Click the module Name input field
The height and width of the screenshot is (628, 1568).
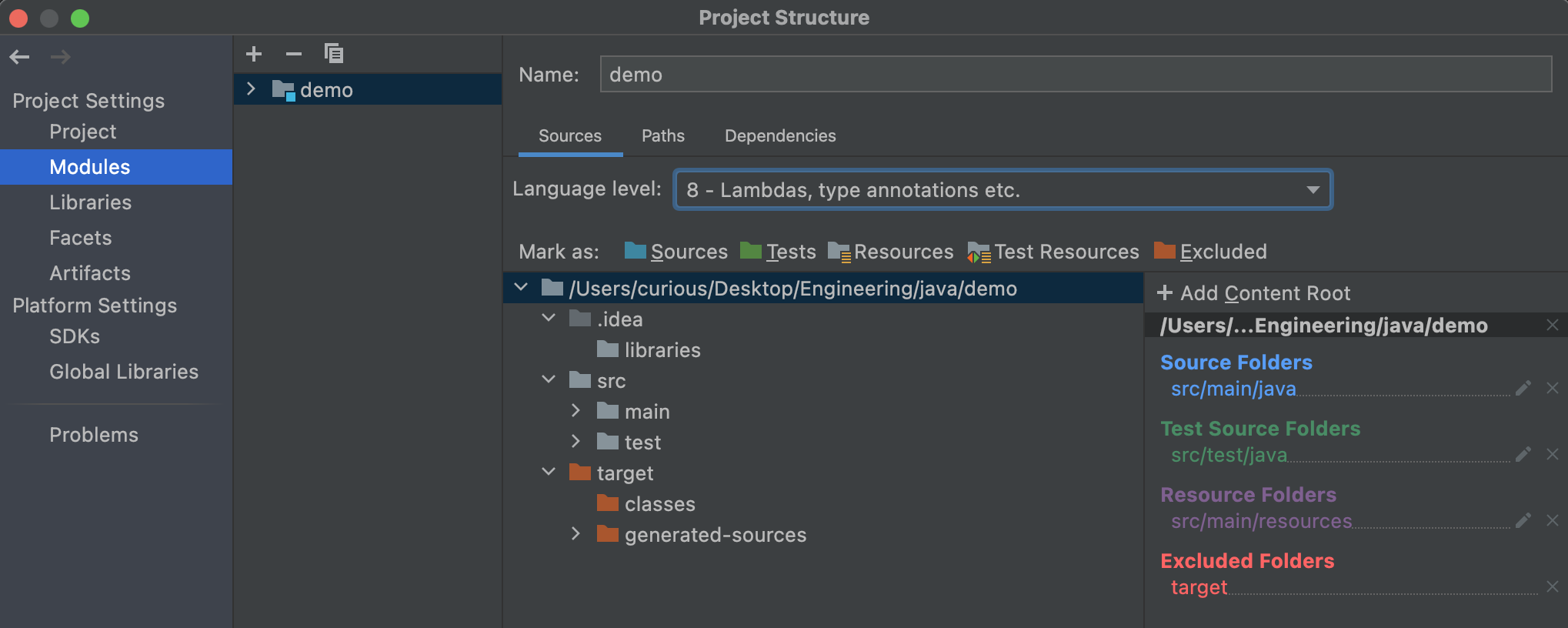pos(1076,75)
